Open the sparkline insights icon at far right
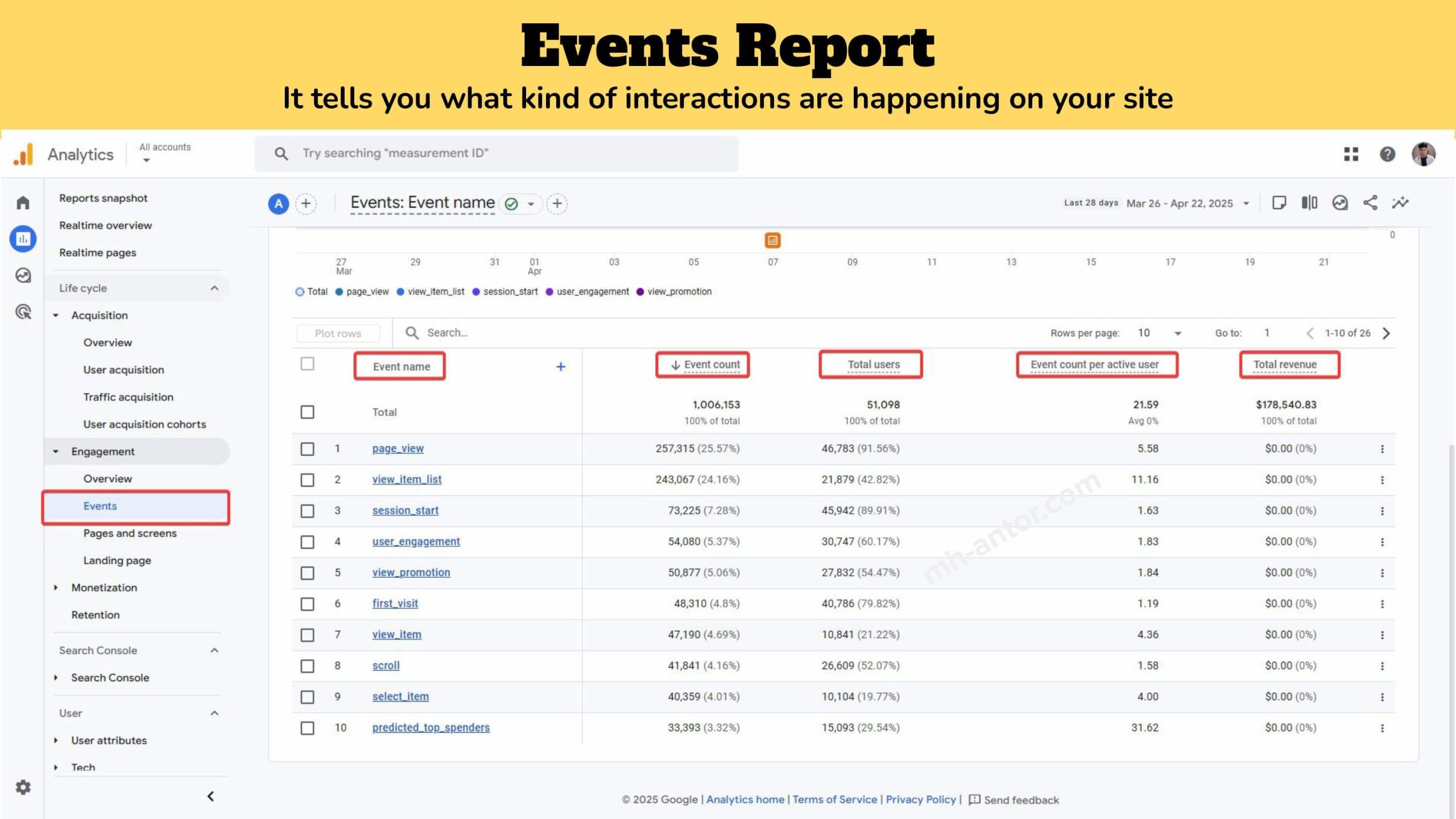Image resolution: width=1456 pixels, height=819 pixels. point(1400,203)
